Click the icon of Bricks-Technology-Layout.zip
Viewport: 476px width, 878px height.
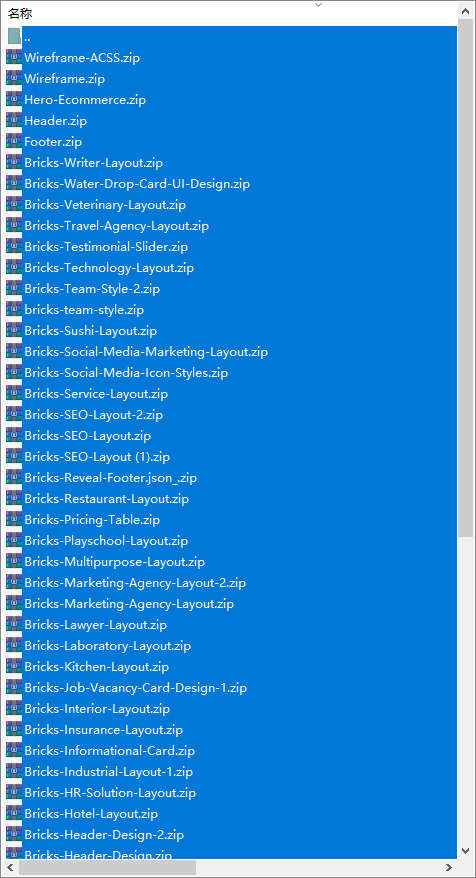coord(14,268)
